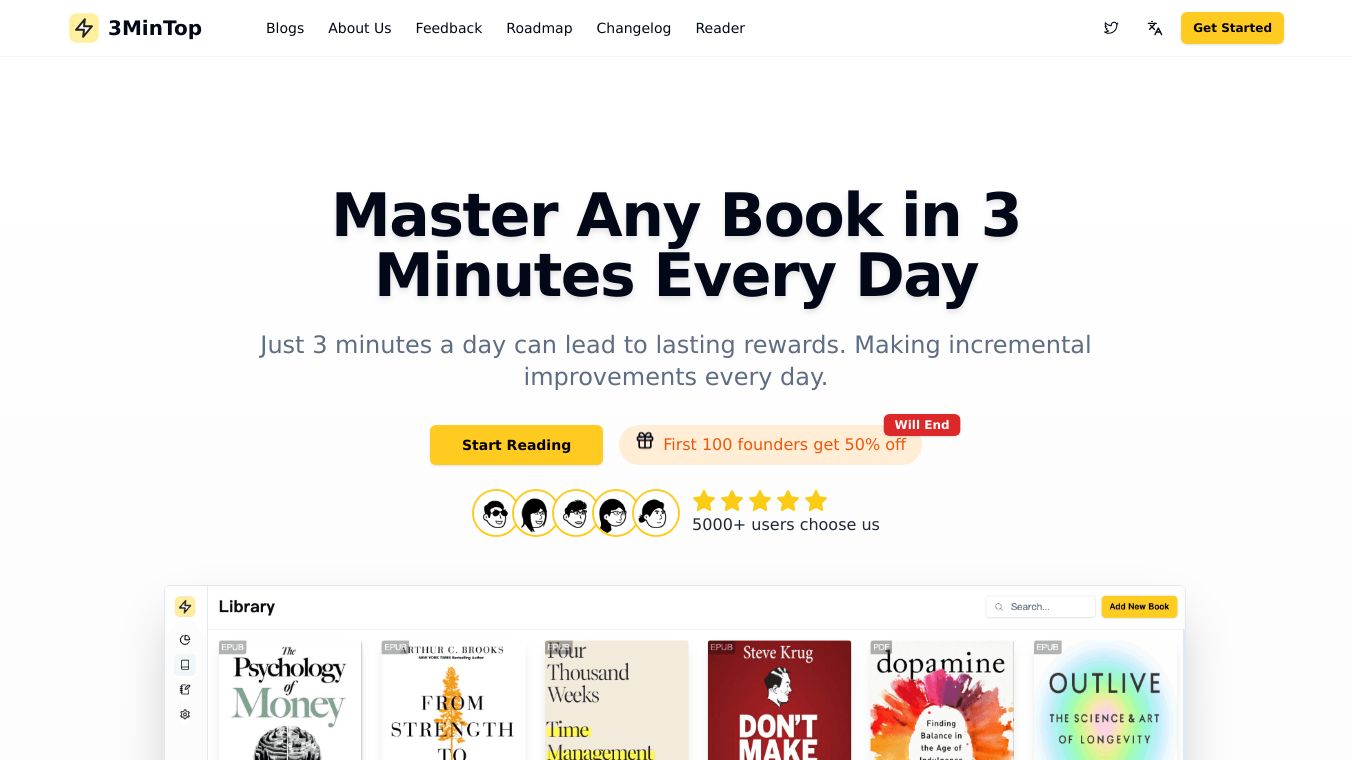Go to the Roadmap page
This screenshot has width=1352, height=760.
pos(539,28)
